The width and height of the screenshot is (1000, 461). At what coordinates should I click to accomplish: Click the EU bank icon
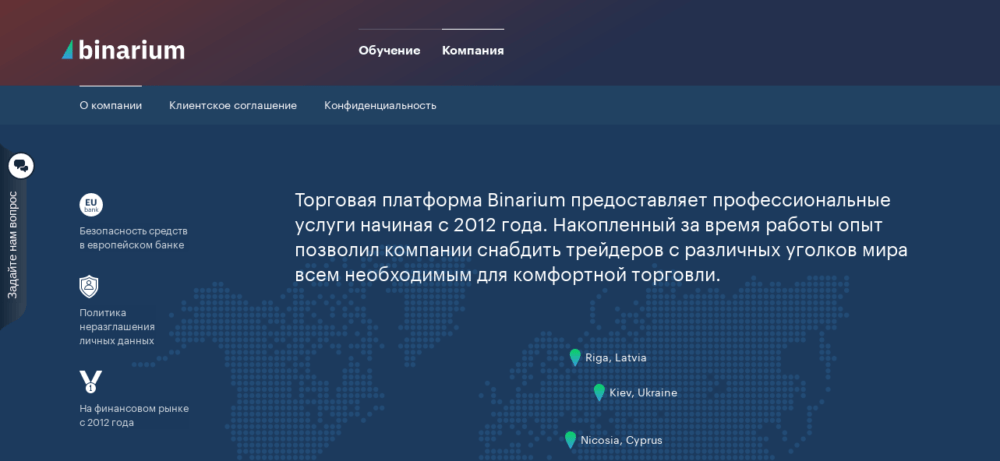pos(91,205)
